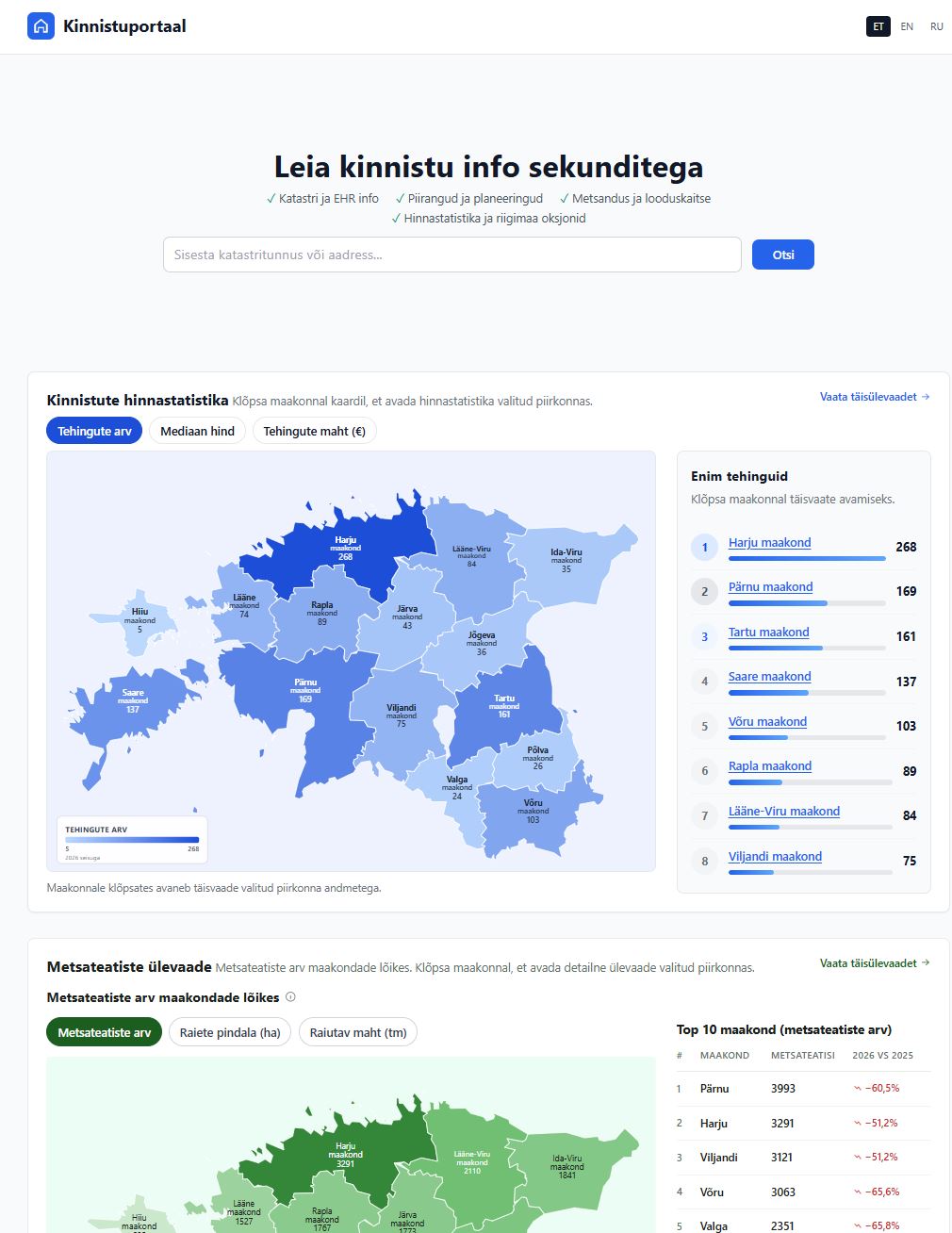Click Viljandi county on price statistics map
952x1233 pixels.
click(401, 715)
